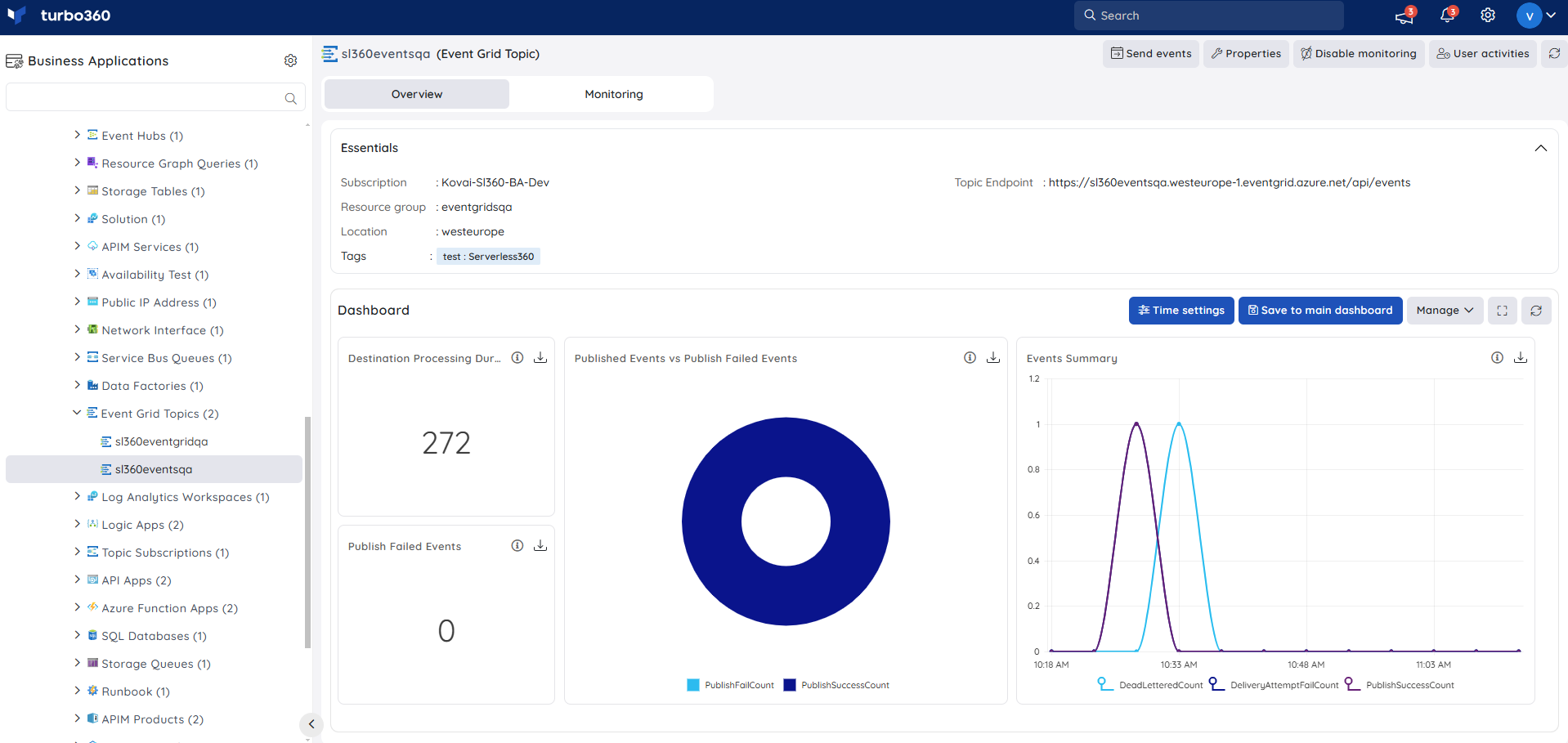Expand dashboard to full screen

[1503, 311]
